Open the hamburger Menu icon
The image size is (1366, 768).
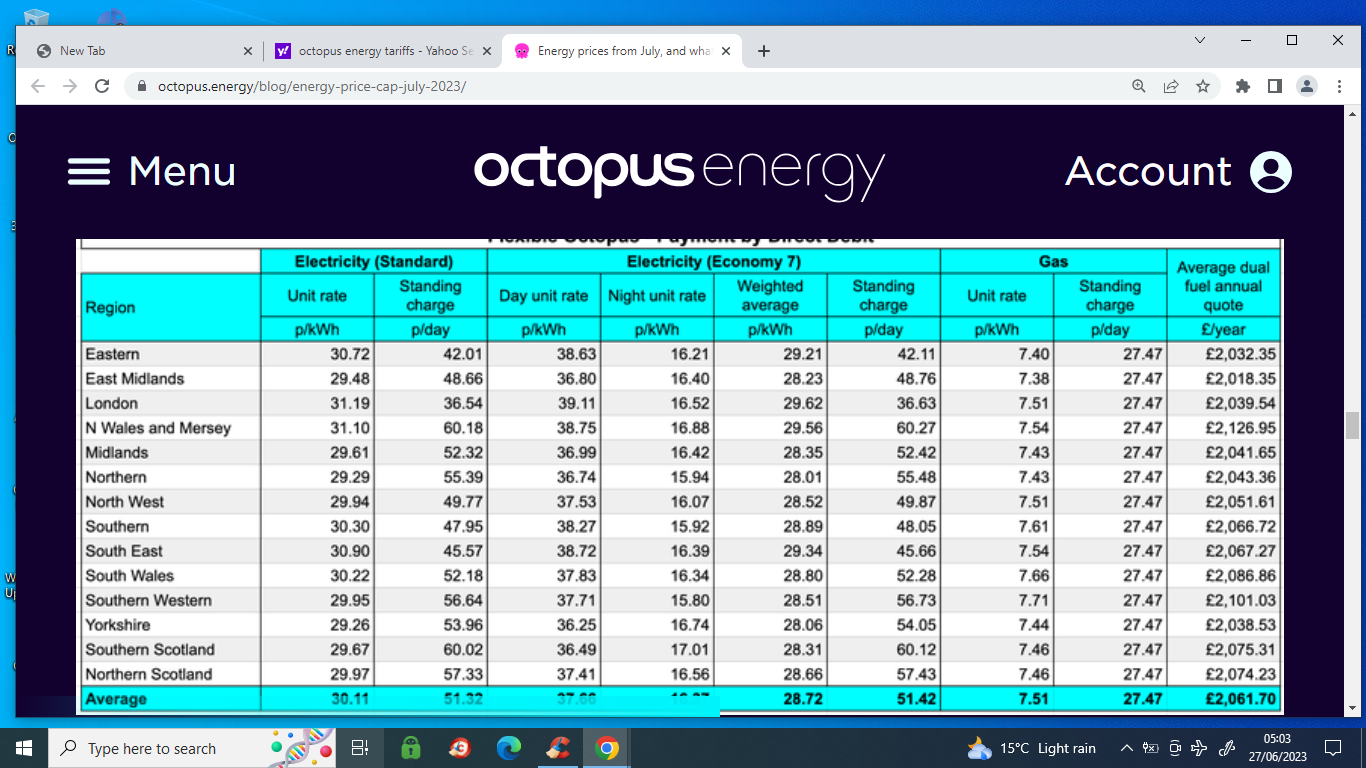click(89, 172)
